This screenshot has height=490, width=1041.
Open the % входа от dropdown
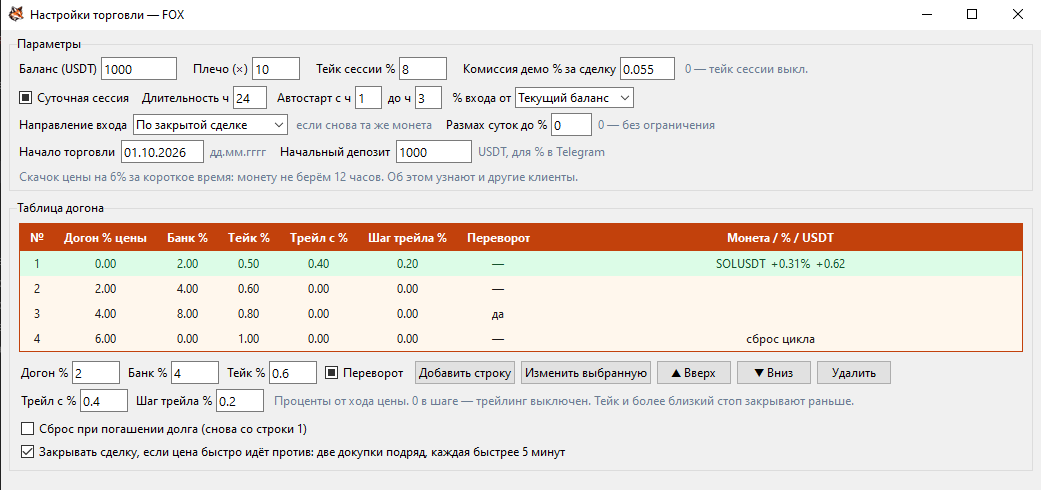coord(574,98)
